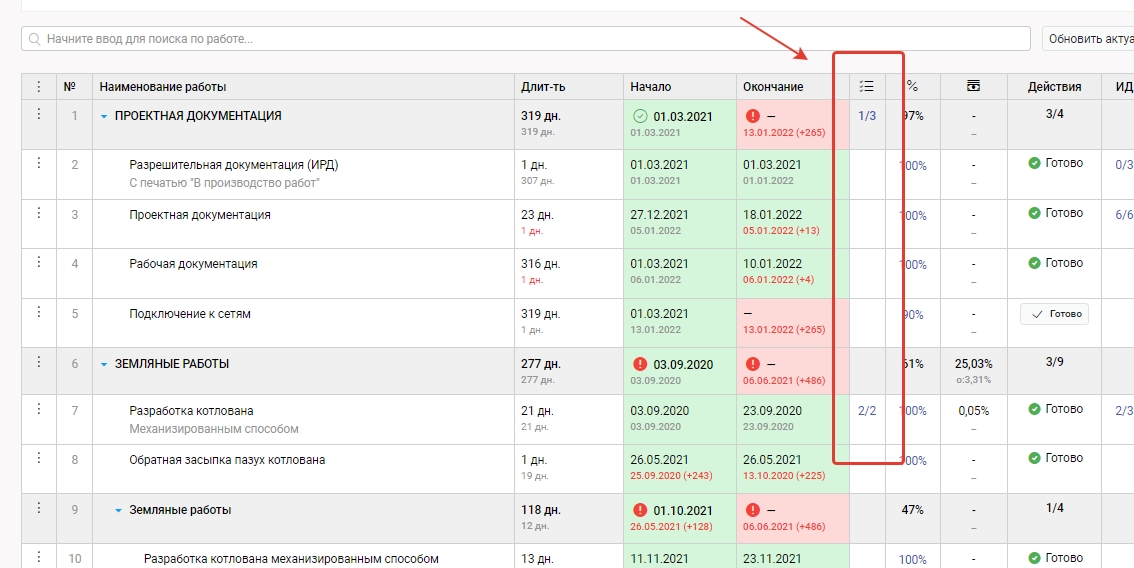Image resolution: width=1134 pixels, height=568 pixels.
Task: Open three-dot menu for Разработка котлована row 7
Action: coord(39,409)
